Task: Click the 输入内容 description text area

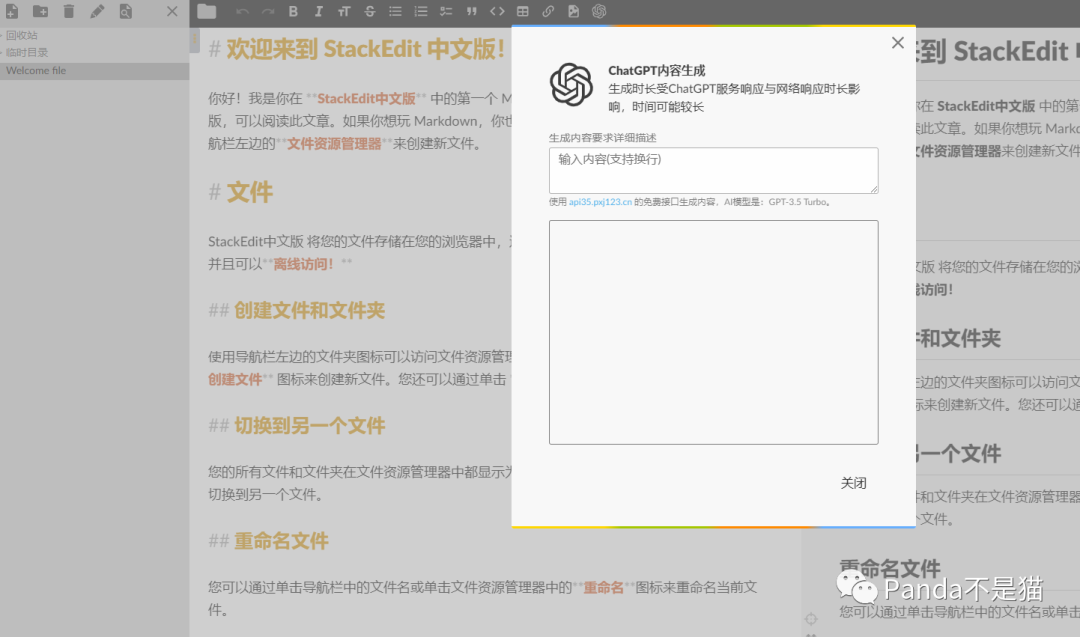Action: pos(714,170)
